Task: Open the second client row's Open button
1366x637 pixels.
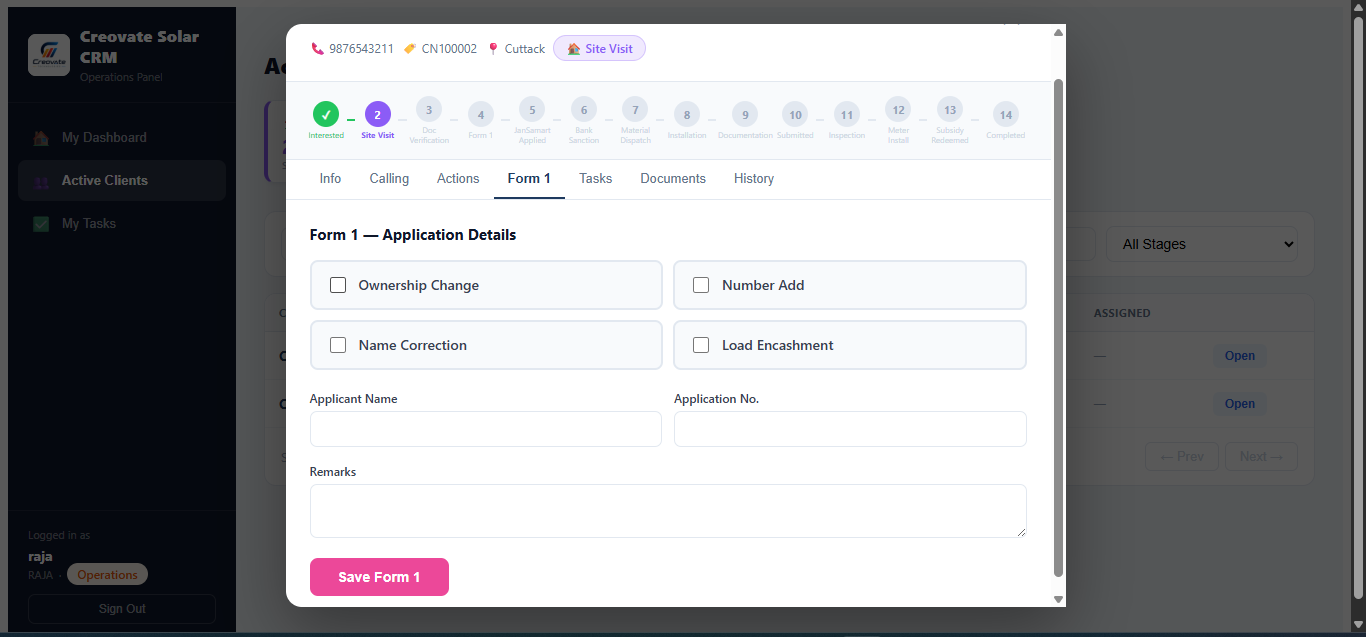Action: coord(1239,404)
